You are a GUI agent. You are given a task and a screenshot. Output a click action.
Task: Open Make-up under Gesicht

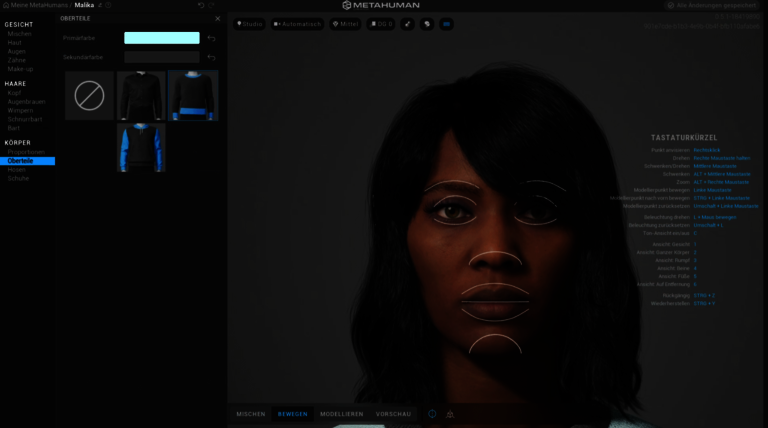pos(21,69)
